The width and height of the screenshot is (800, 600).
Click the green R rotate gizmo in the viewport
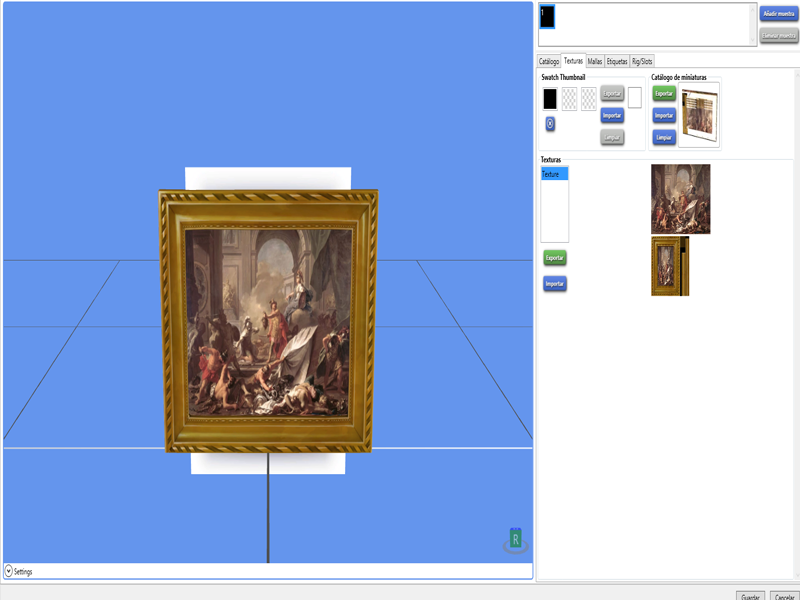pyautogui.click(x=515, y=540)
